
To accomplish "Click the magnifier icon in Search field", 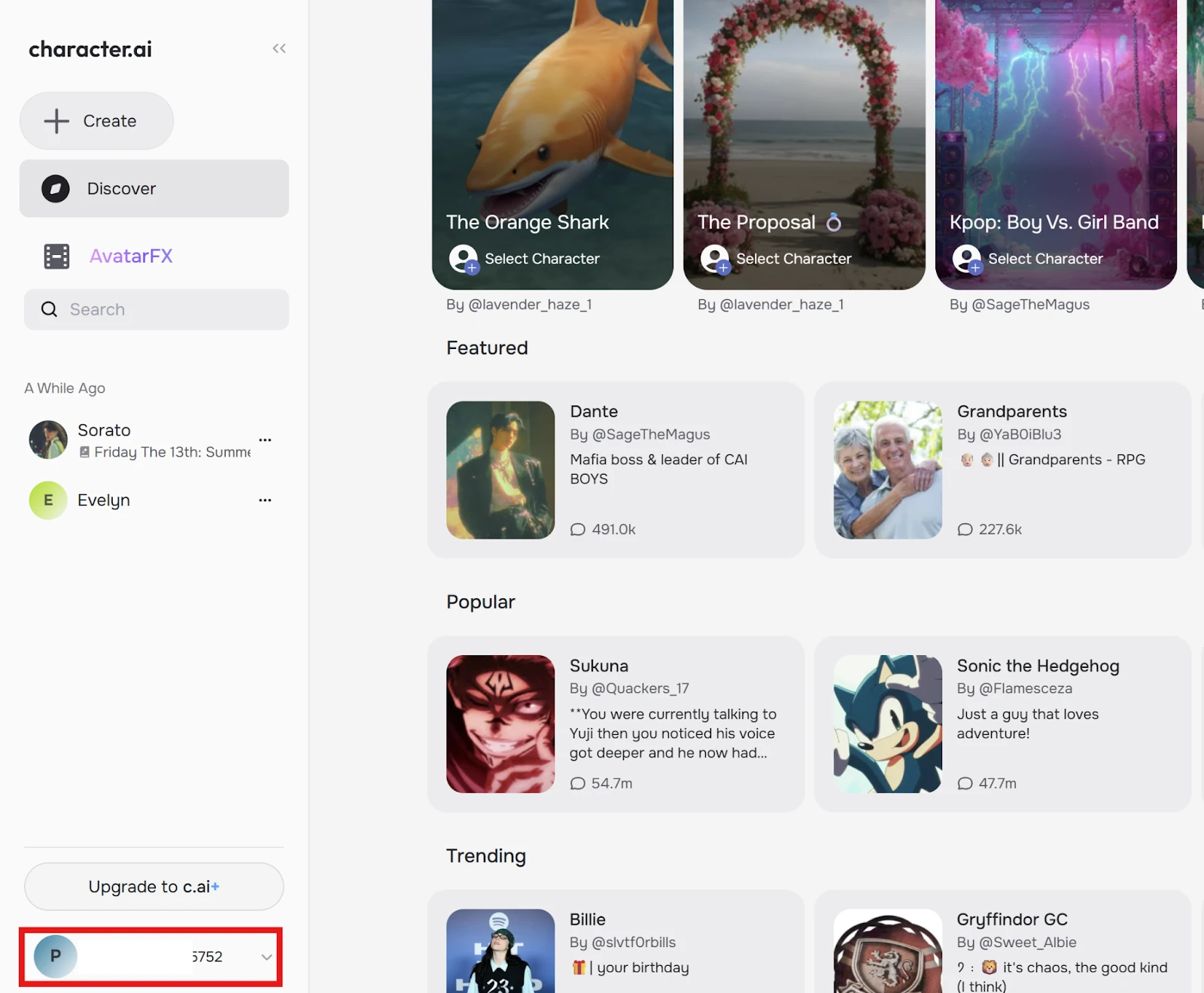I will point(50,309).
